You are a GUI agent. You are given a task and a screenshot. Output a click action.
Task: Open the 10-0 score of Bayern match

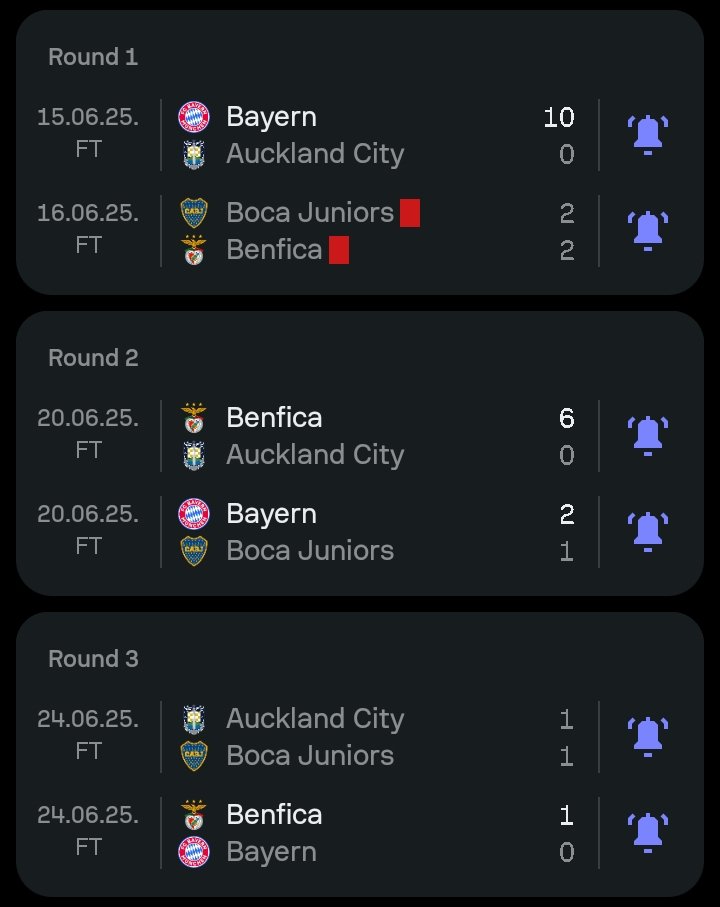point(559,135)
